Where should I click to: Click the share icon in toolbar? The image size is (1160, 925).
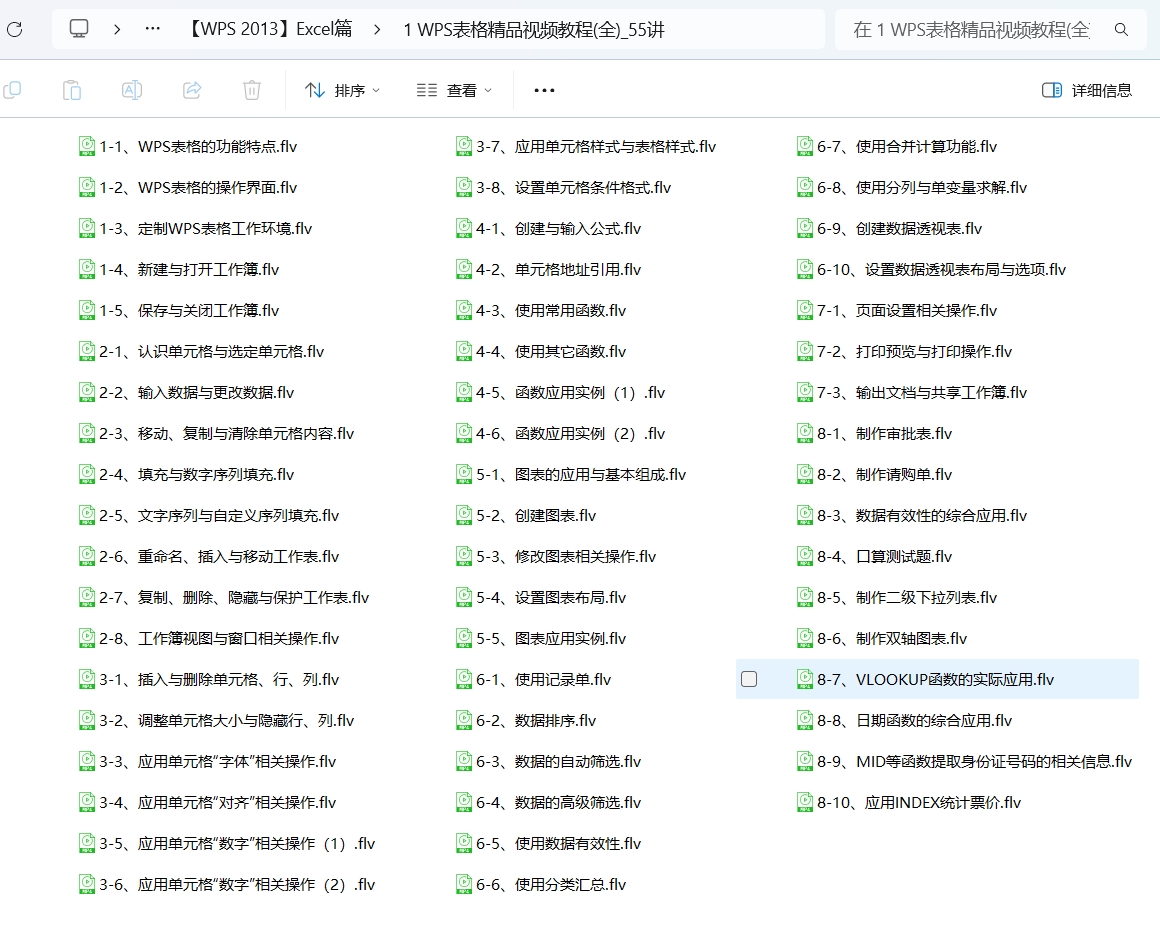192,90
